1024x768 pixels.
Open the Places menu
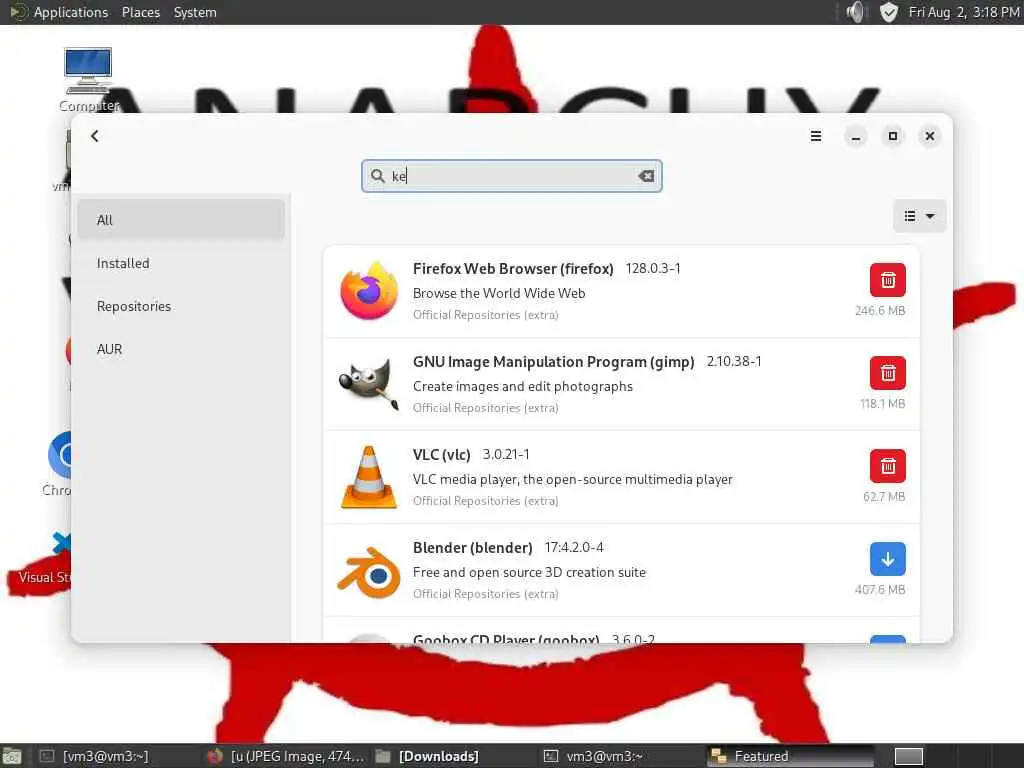point(140,12)
